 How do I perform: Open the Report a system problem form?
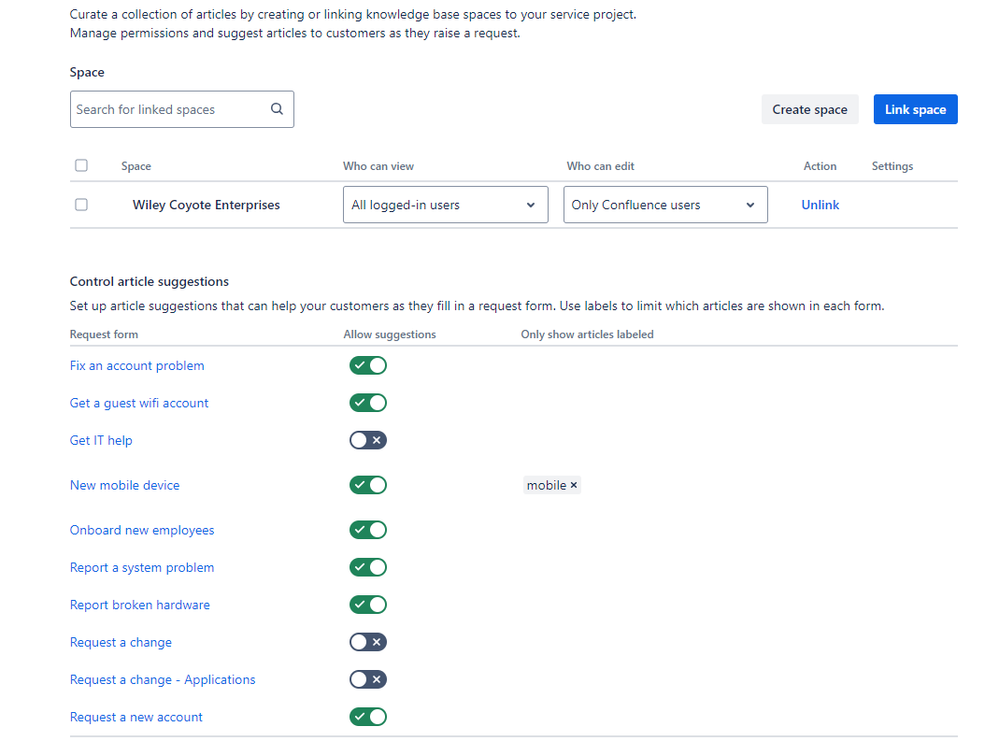pos(142,568)
